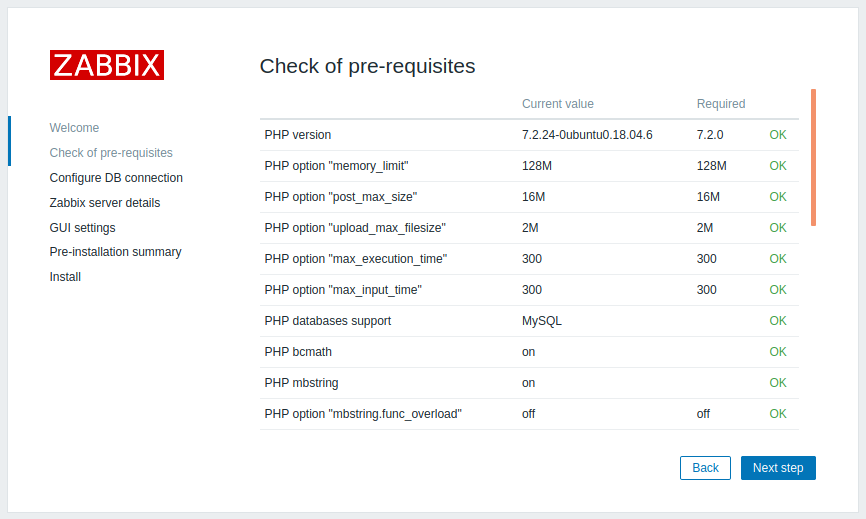Viewport: 866px width, 519px height.
Task: Click the PHP mbstring label
Action: pyautogui.click(x=302, y=383)
